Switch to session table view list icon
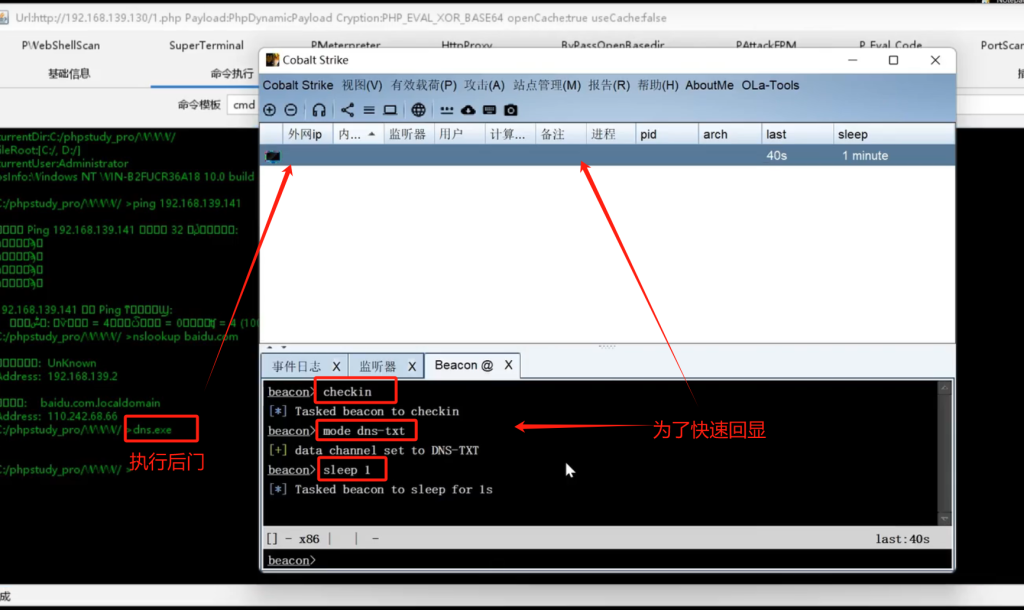1024x610 pixels. tap(369, 110)
